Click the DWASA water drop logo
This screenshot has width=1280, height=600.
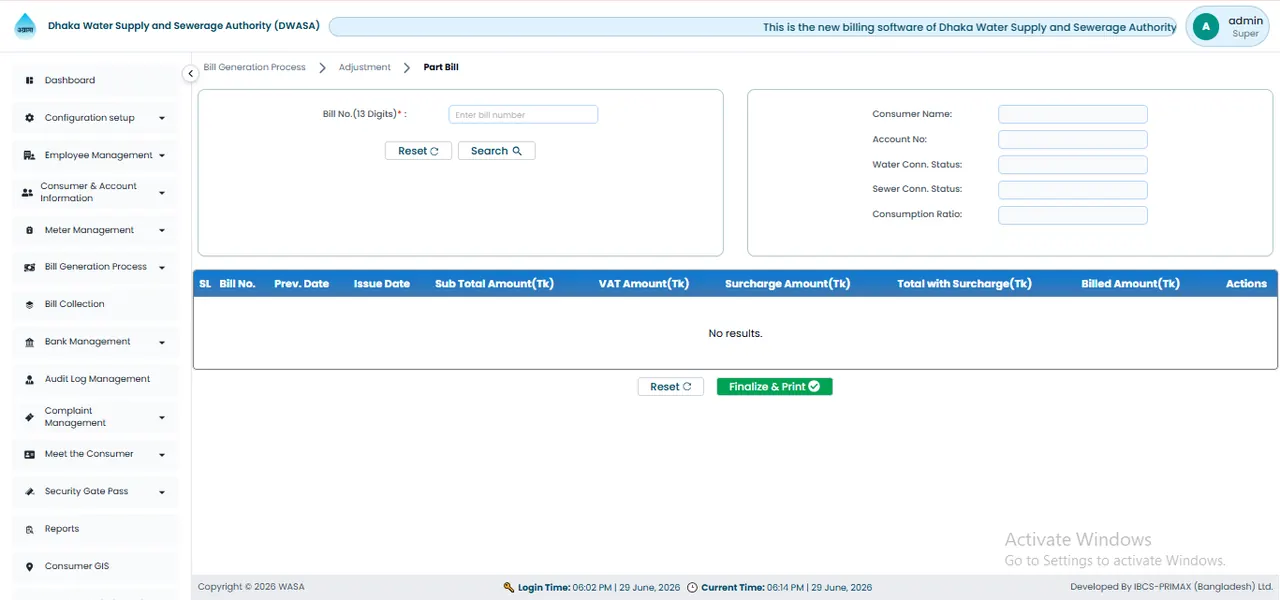(x=25, y=26)
